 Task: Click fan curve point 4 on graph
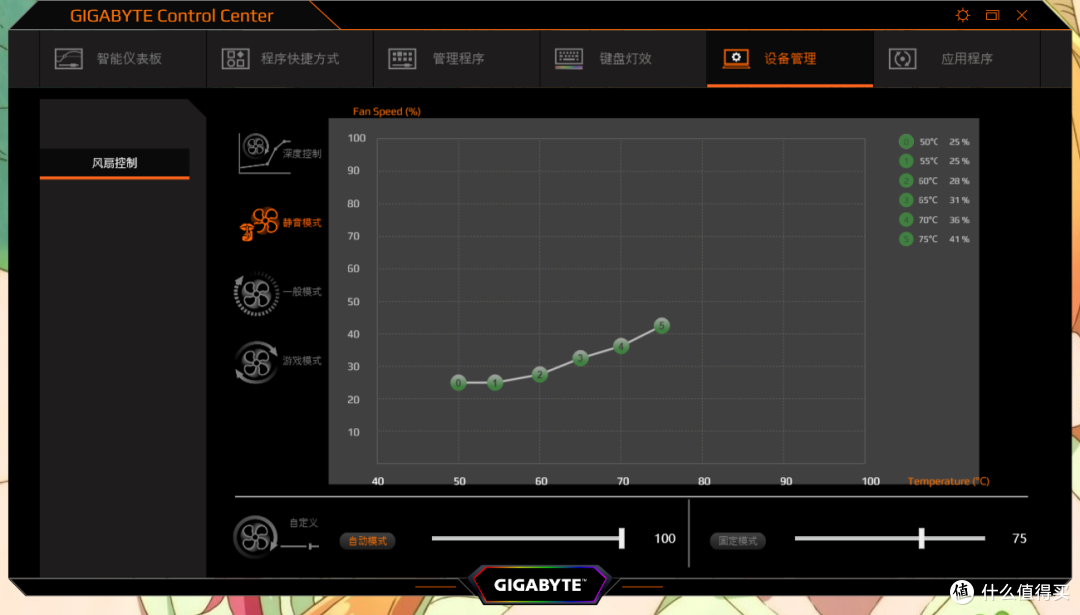(621, 346)
